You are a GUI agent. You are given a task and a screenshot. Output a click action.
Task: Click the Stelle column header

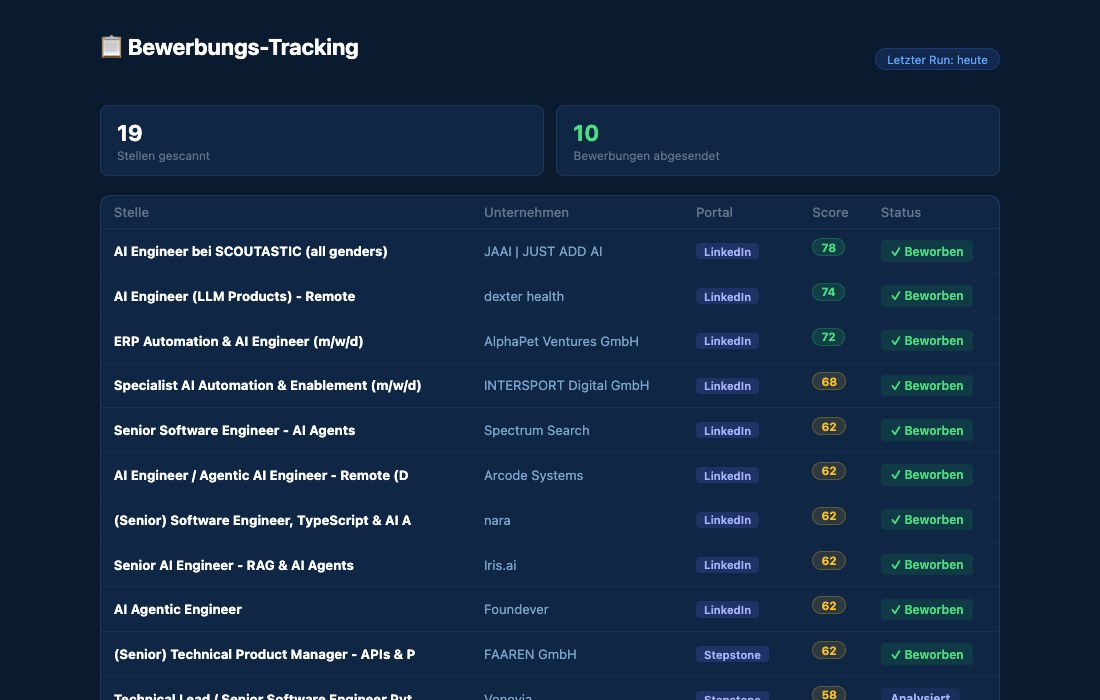pyautogui.click(x=131, y=213)
